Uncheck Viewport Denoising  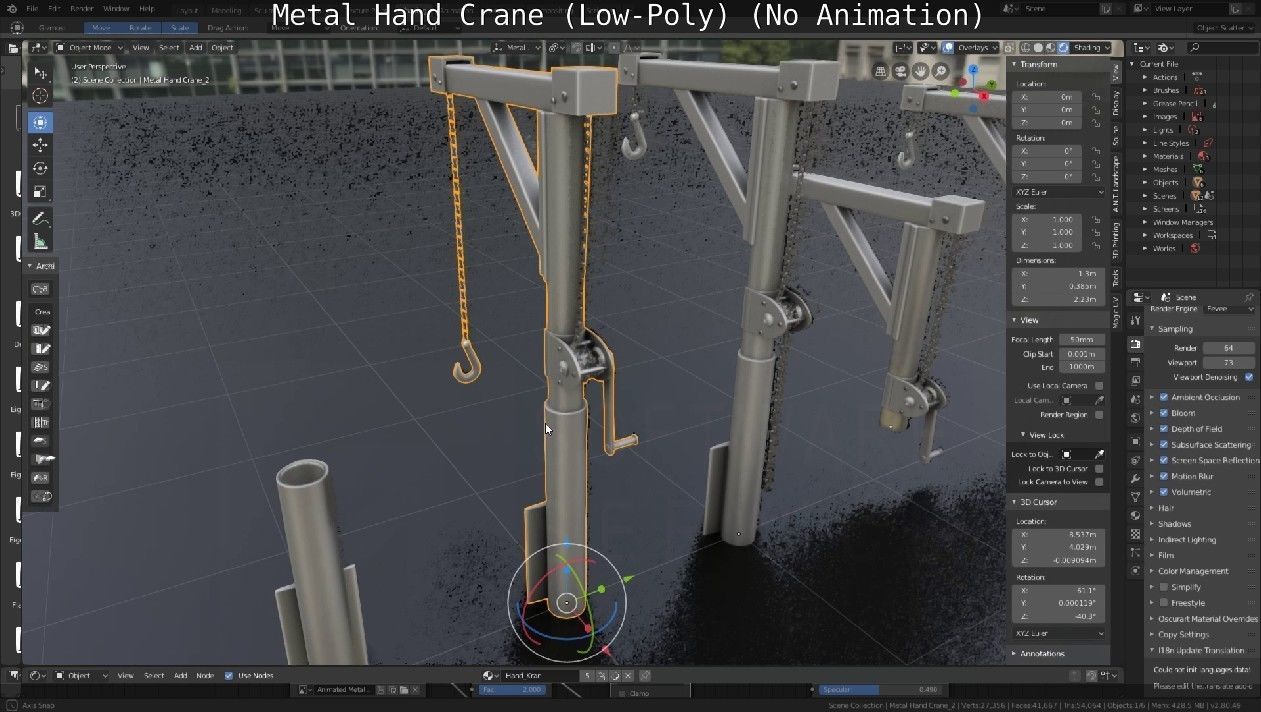1249,377
